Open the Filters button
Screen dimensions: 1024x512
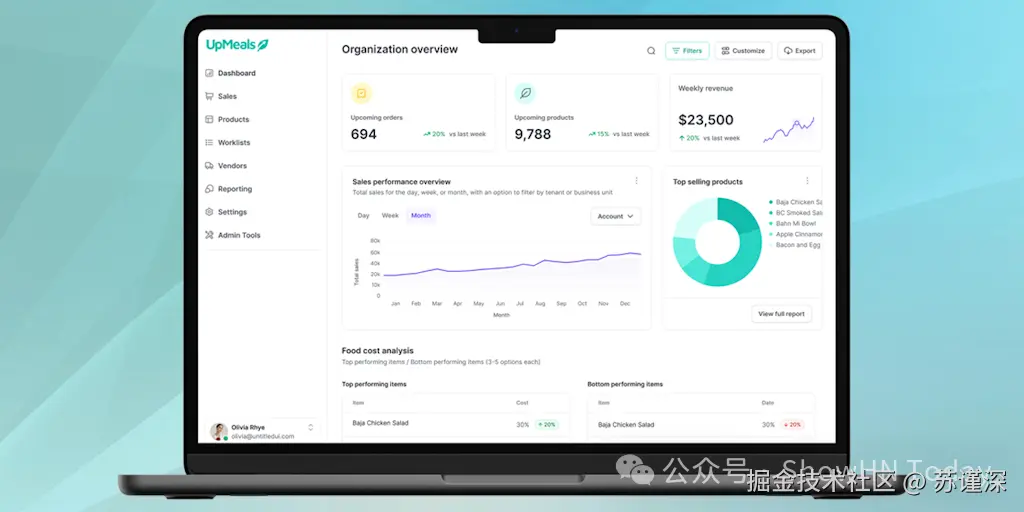tap(687, 51)
